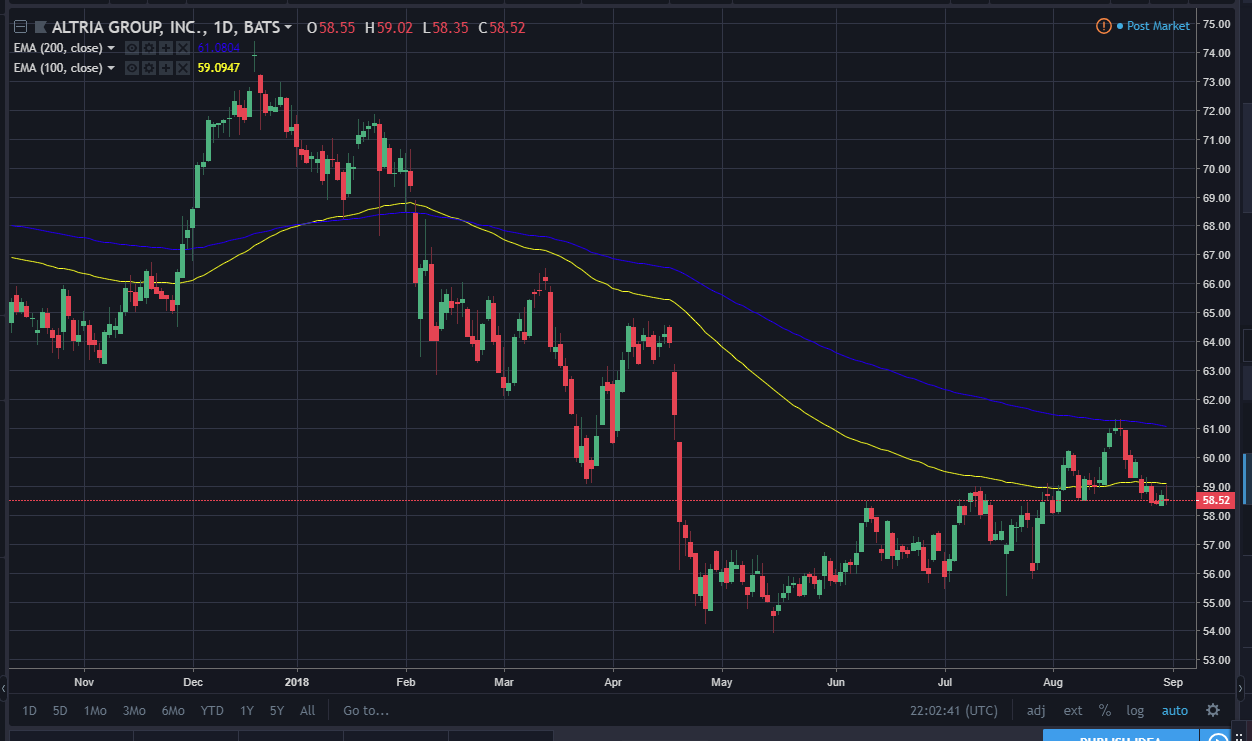The width and height of the screenshot is (1252, 741).
Task: Expand the Altria Group title dropdown arrow
Action: click(x=288, y=27)
